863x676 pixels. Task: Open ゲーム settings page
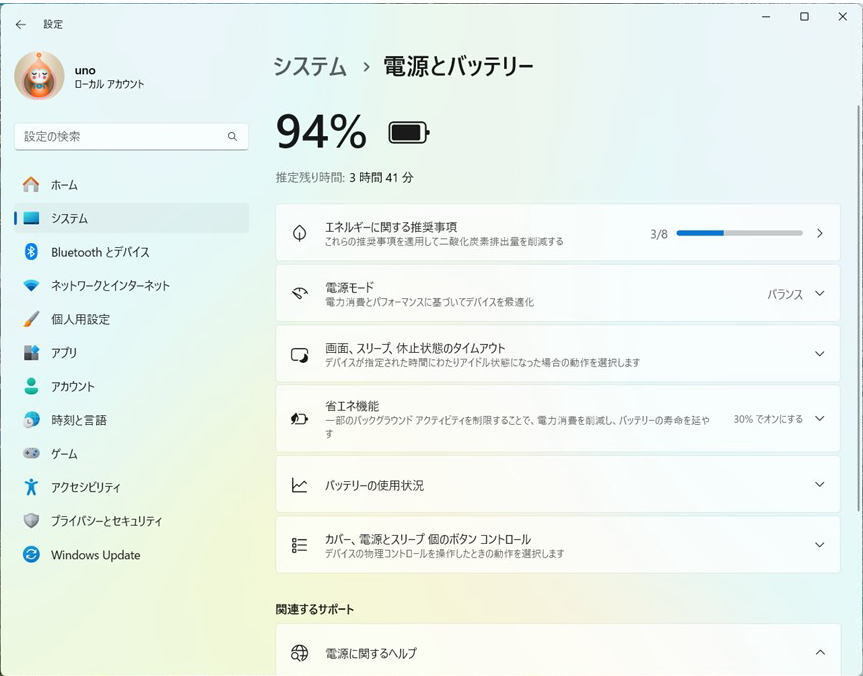click(132, 454)
